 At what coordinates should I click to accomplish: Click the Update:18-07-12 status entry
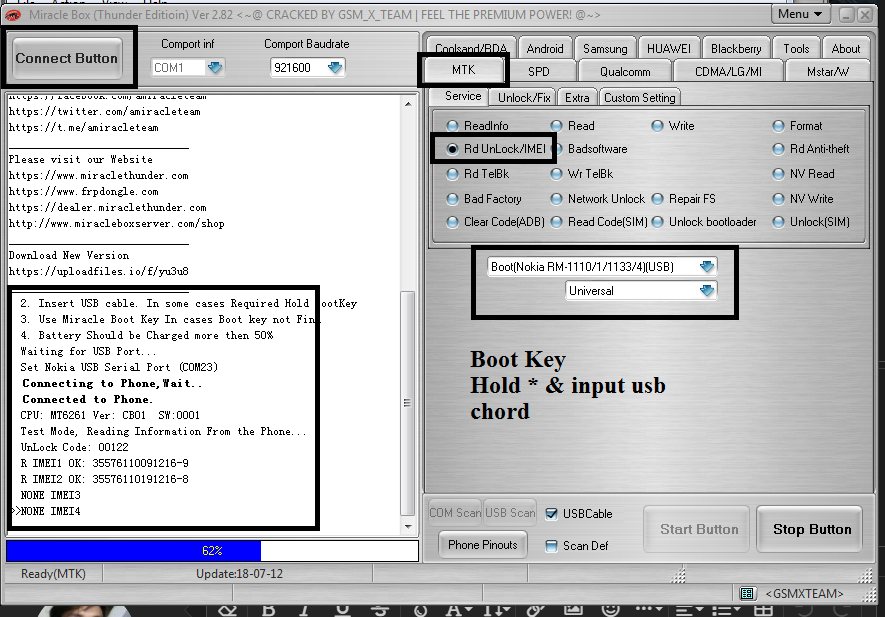239,574
